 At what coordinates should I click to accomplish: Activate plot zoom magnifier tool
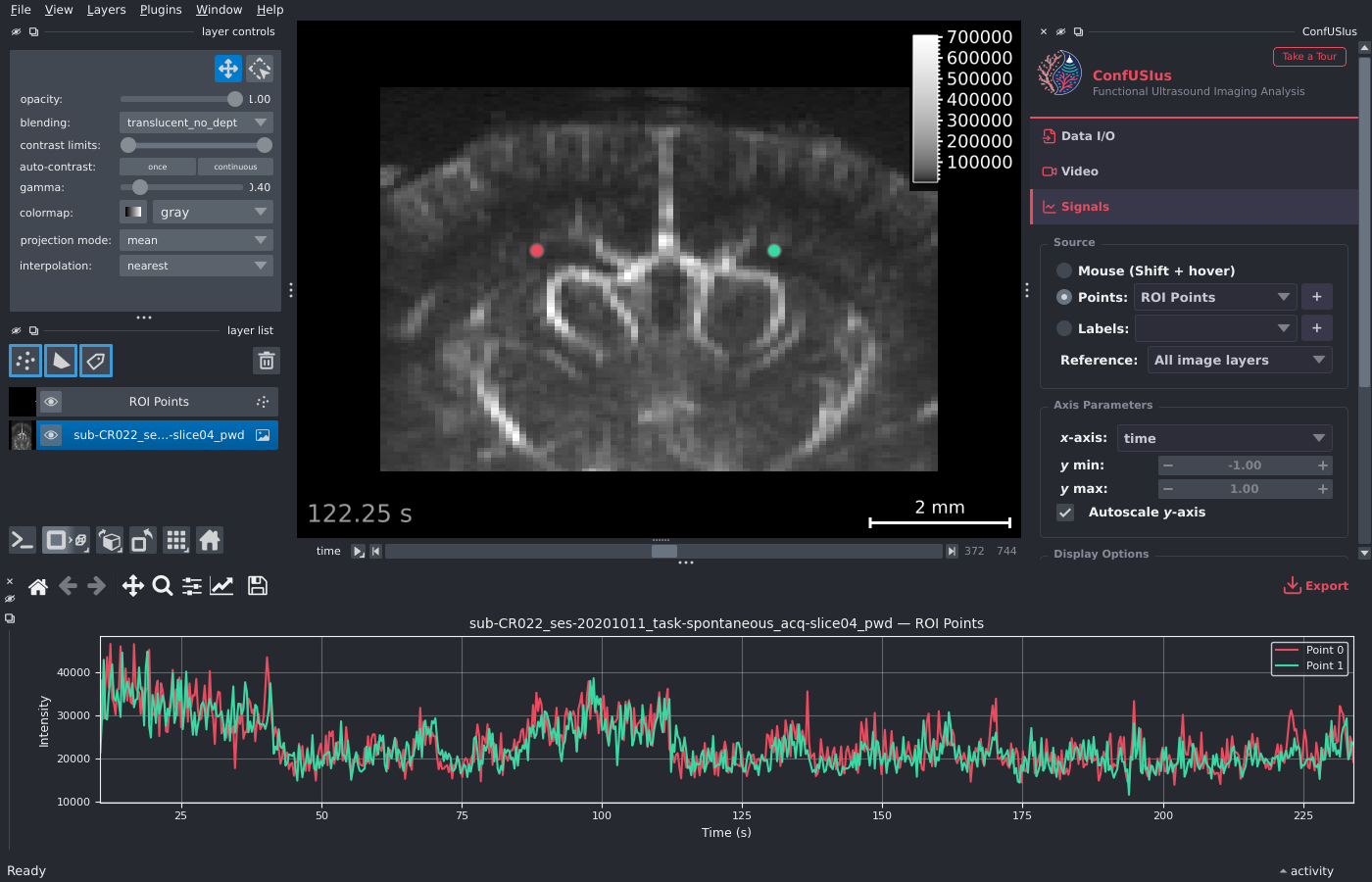click(163, 586)
